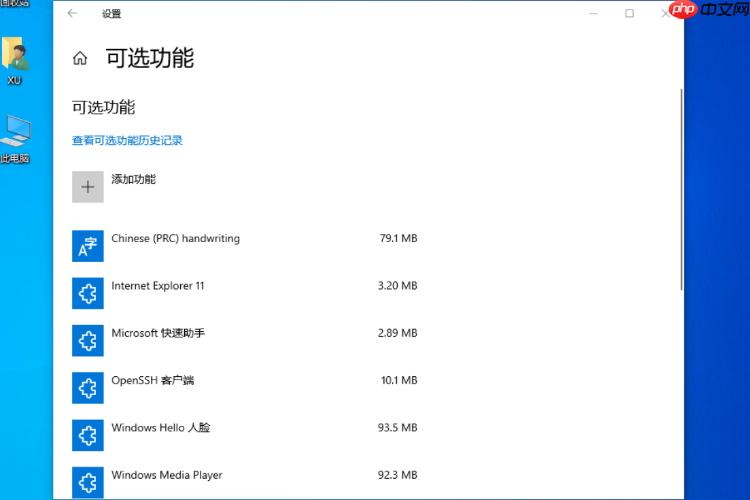Select the Windows Hello 人脸 entry

pos(245,435)
